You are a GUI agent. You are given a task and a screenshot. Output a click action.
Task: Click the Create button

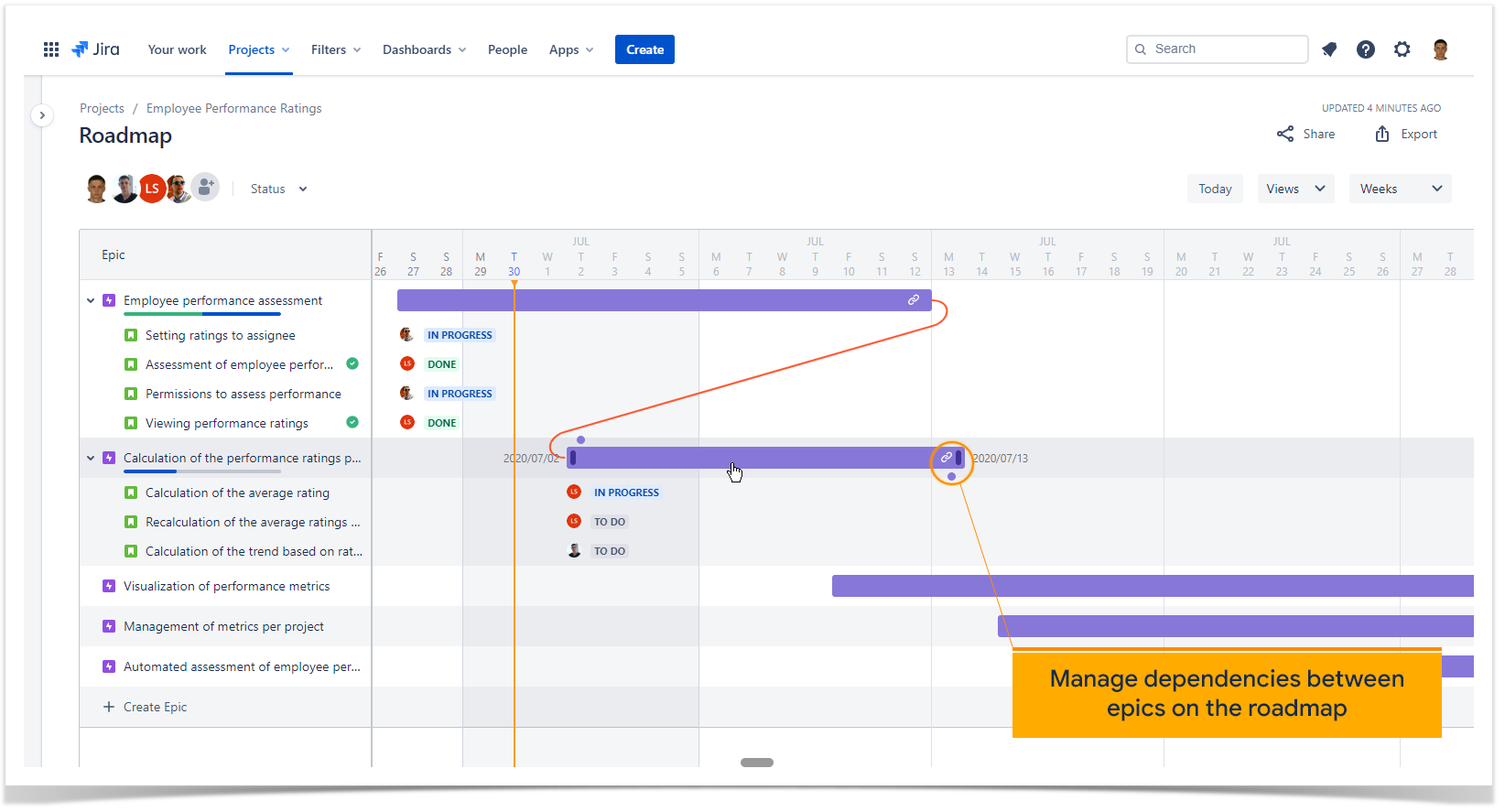644,49
